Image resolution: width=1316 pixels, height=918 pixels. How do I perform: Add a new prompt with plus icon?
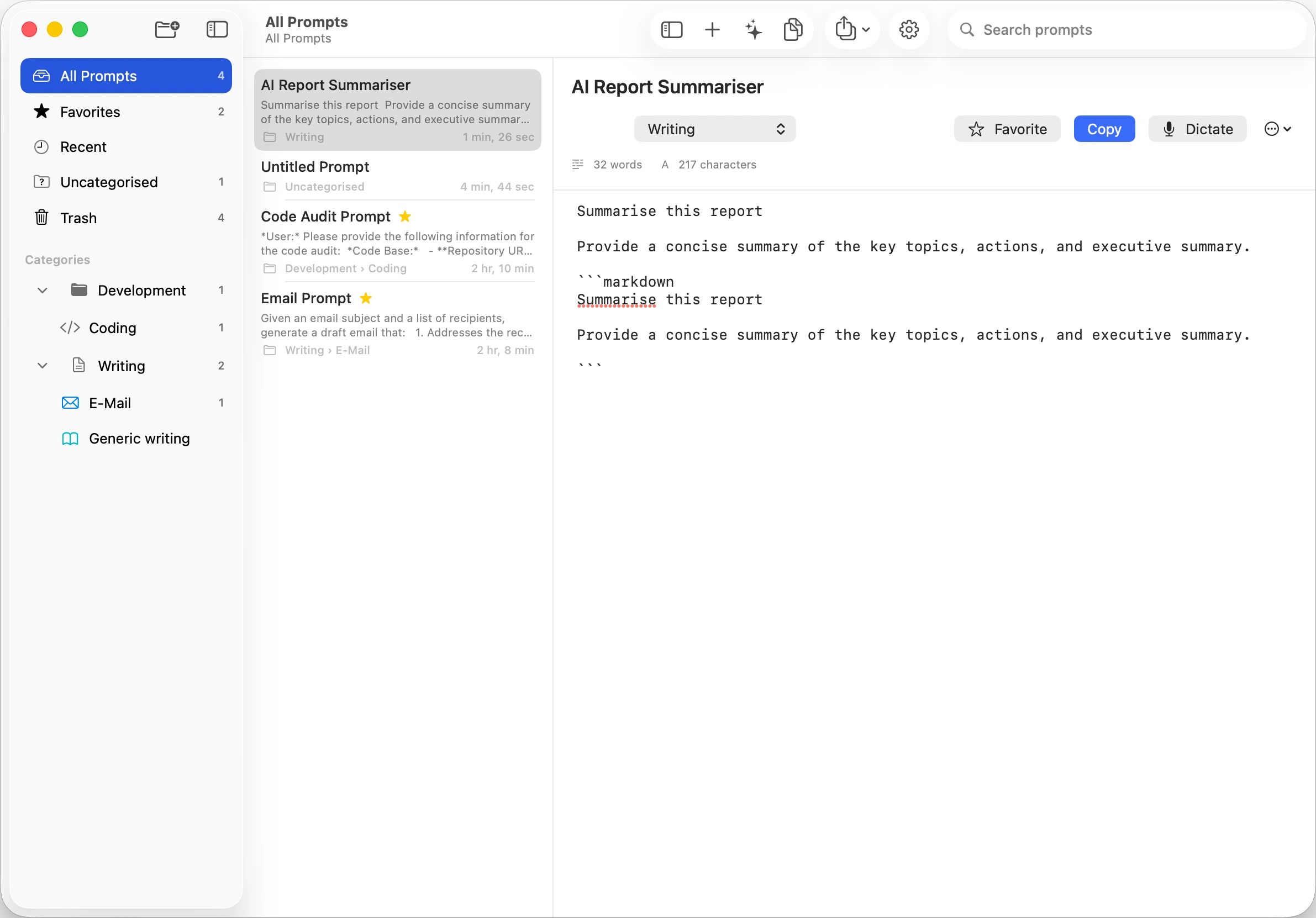point(713,29)
